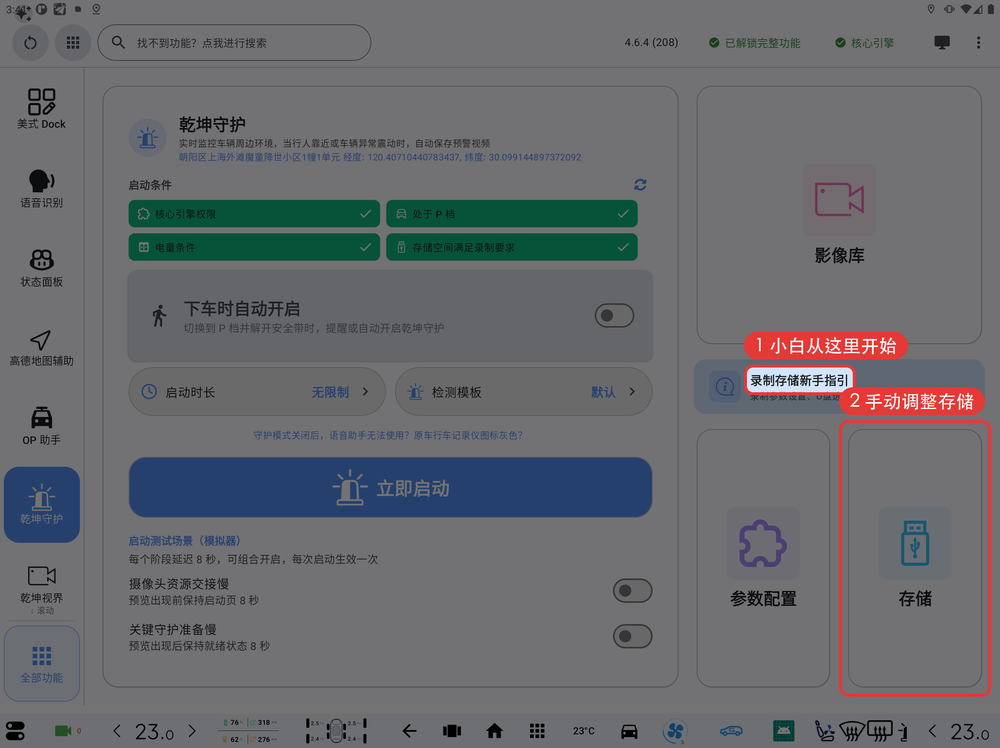Click the 电量条件 condition chip

coord(254,247)
